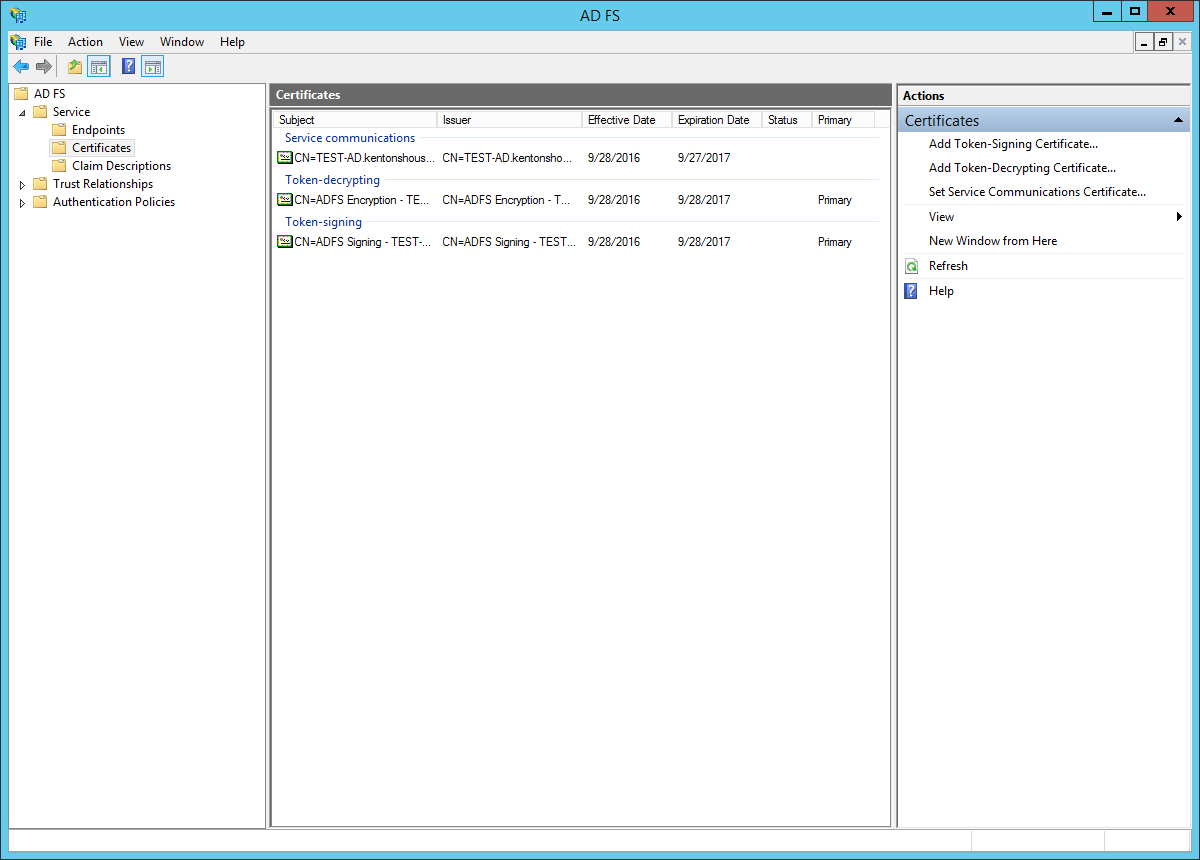Viewport: 1200px width, 860px height.
Task: Open the File menu
Action: point(43,42)
